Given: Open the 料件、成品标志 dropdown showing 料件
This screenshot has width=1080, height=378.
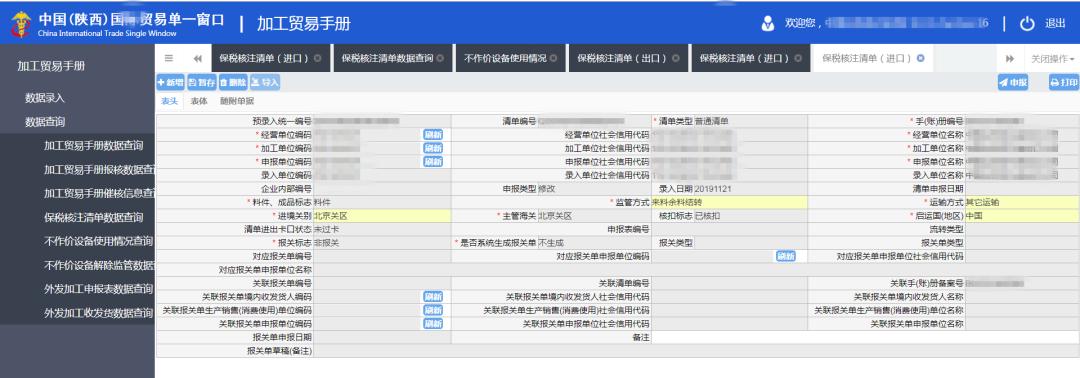Looking at the screenshot, I should (382, 202).
